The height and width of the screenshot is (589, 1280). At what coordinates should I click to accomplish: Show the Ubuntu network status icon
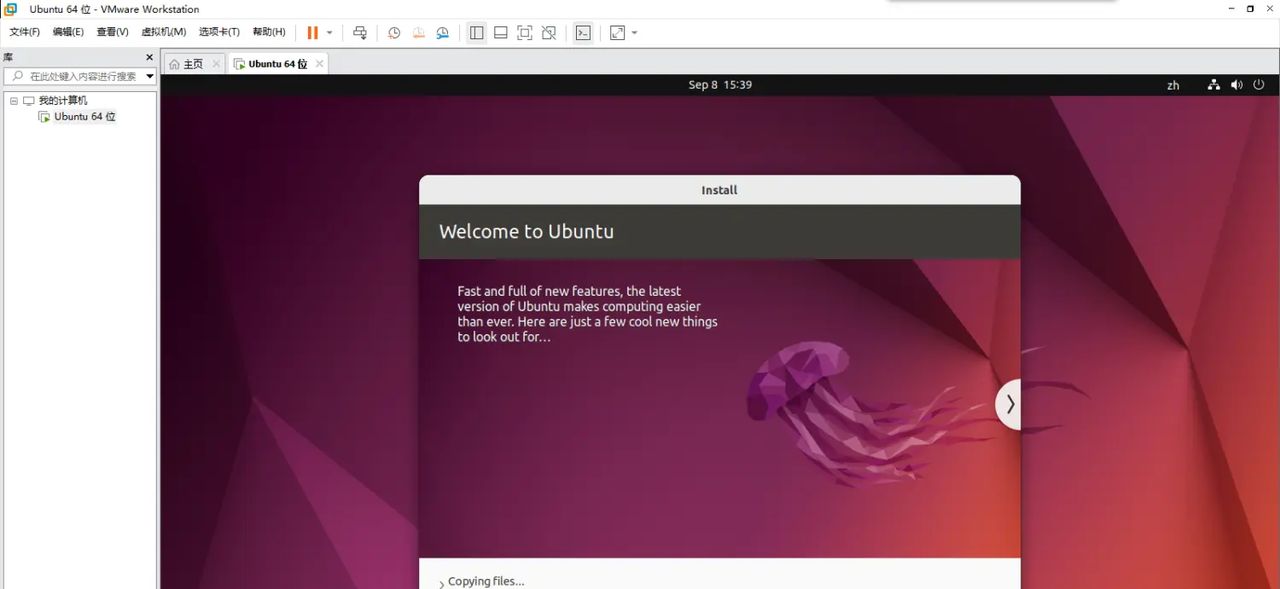tap(1213, 84)
